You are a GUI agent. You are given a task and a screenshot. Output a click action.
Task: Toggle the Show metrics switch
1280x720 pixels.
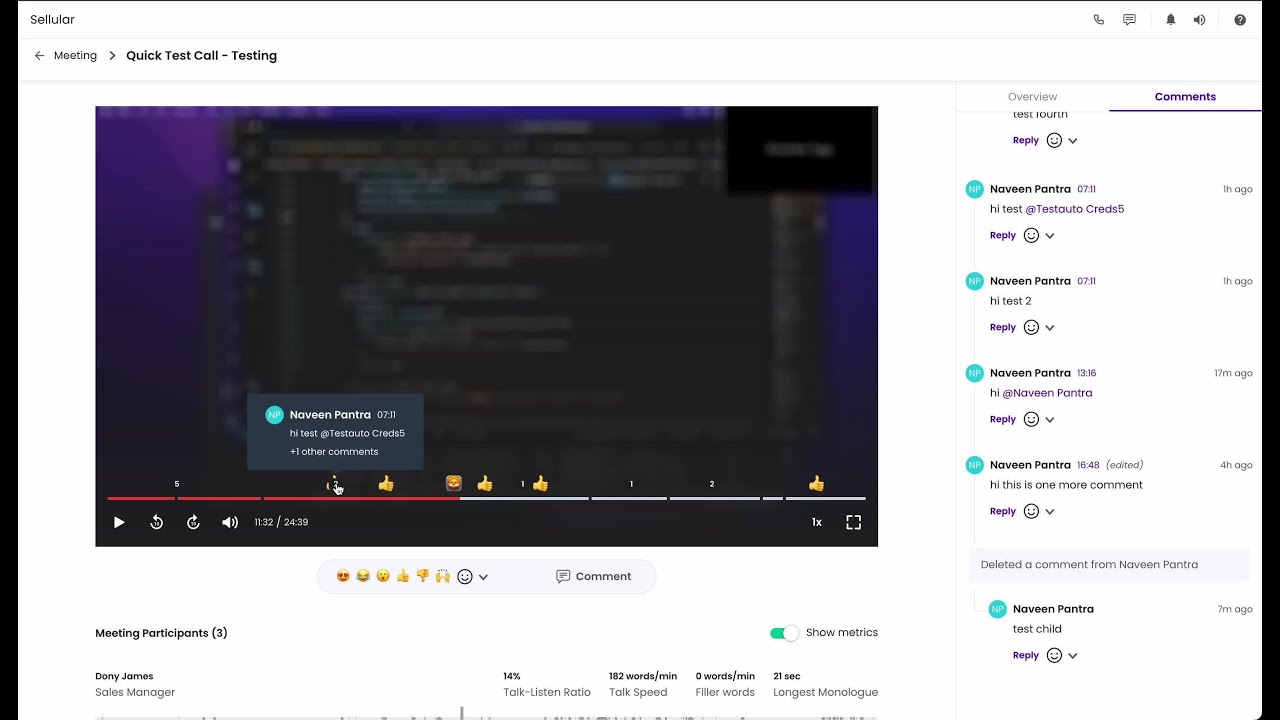[x=784, y=633]
